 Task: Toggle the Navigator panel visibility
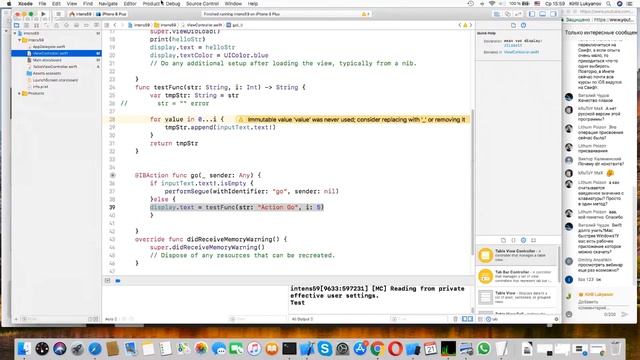pyautogui.click(x=532, y=14)
